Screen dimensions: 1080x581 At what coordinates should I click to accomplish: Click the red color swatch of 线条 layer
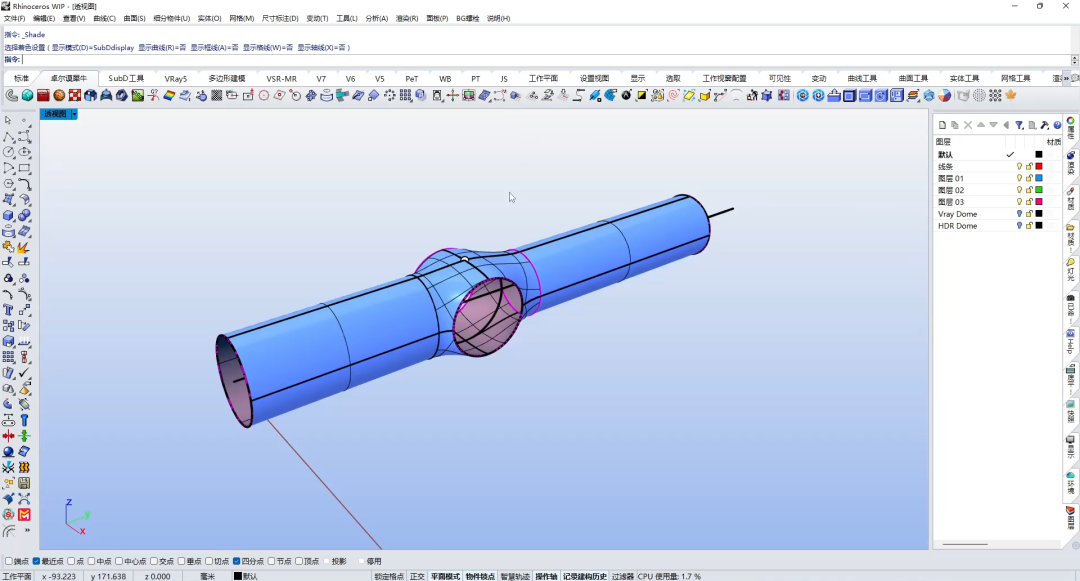[1039, 167]
